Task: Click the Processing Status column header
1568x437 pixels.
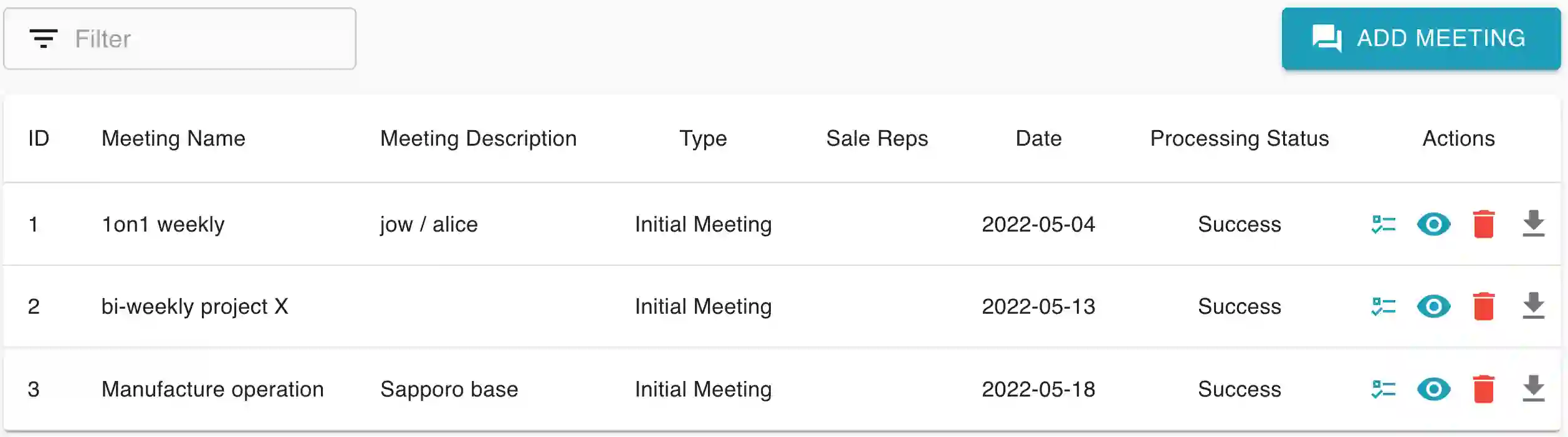Action: coord(1239,138)
